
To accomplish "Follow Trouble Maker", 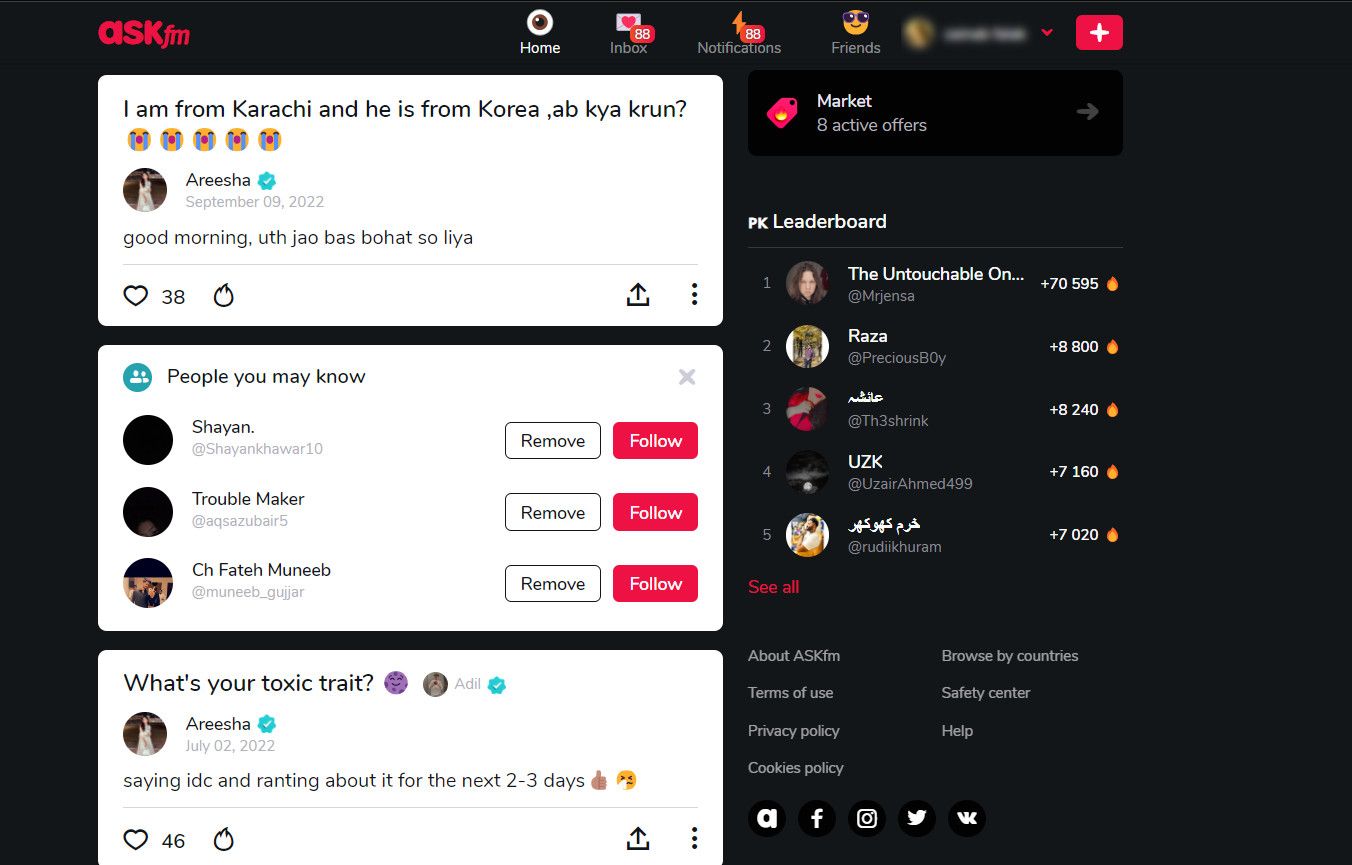I will (x=655, y=512).
